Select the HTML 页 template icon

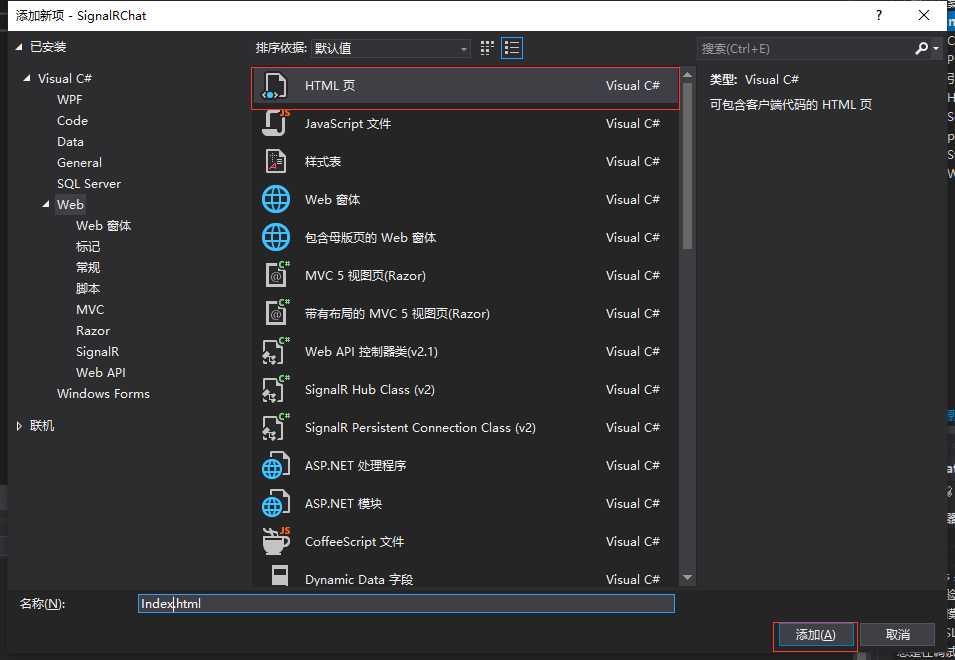[275, 86]
